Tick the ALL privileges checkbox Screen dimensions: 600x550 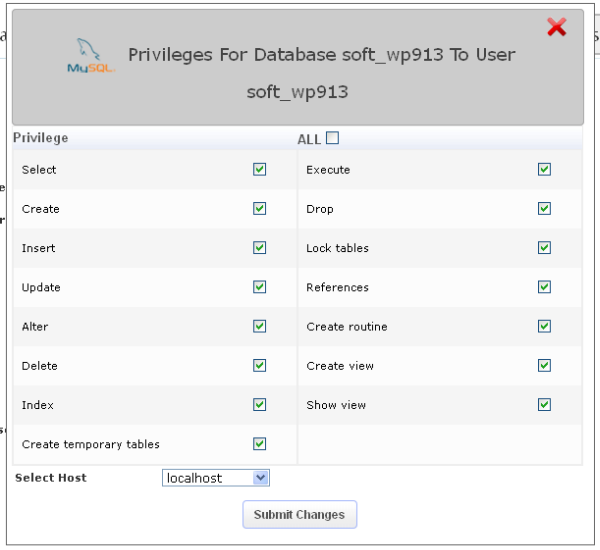(x=332, y=138)
